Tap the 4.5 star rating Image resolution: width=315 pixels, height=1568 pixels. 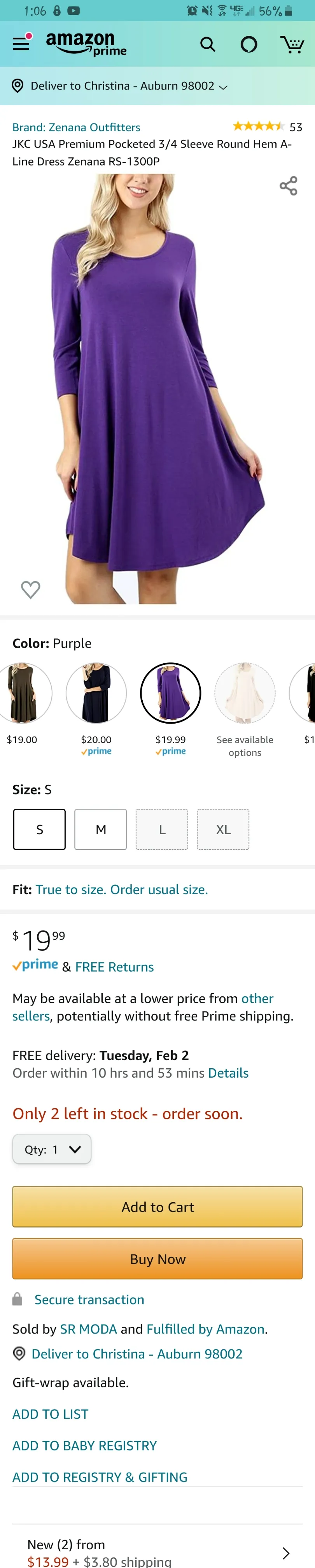[259, 127]
